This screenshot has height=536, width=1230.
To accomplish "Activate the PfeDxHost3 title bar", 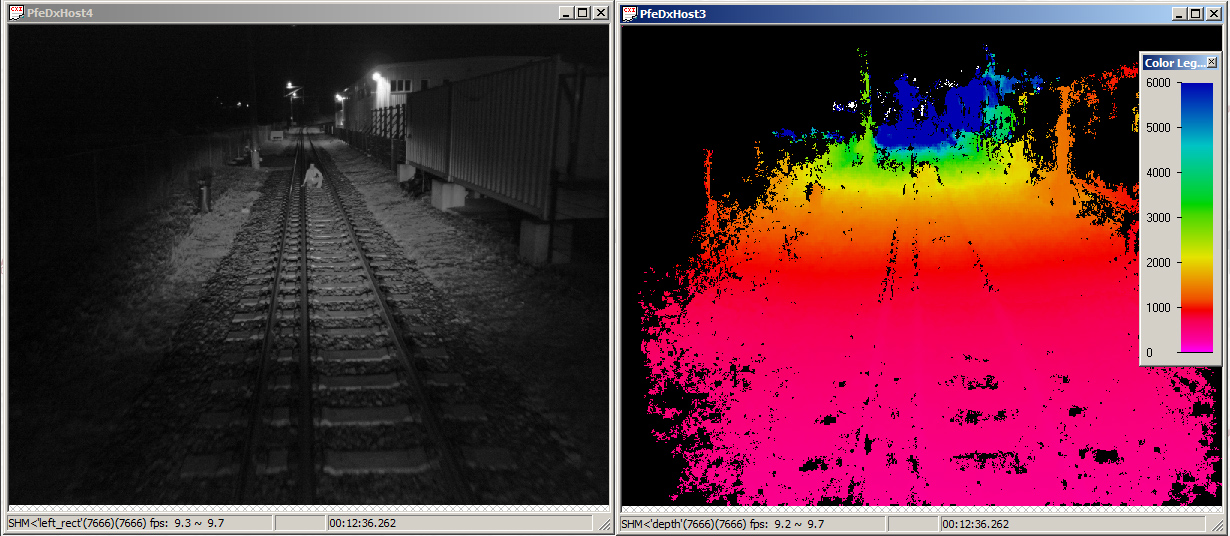I will coord(900,13).
